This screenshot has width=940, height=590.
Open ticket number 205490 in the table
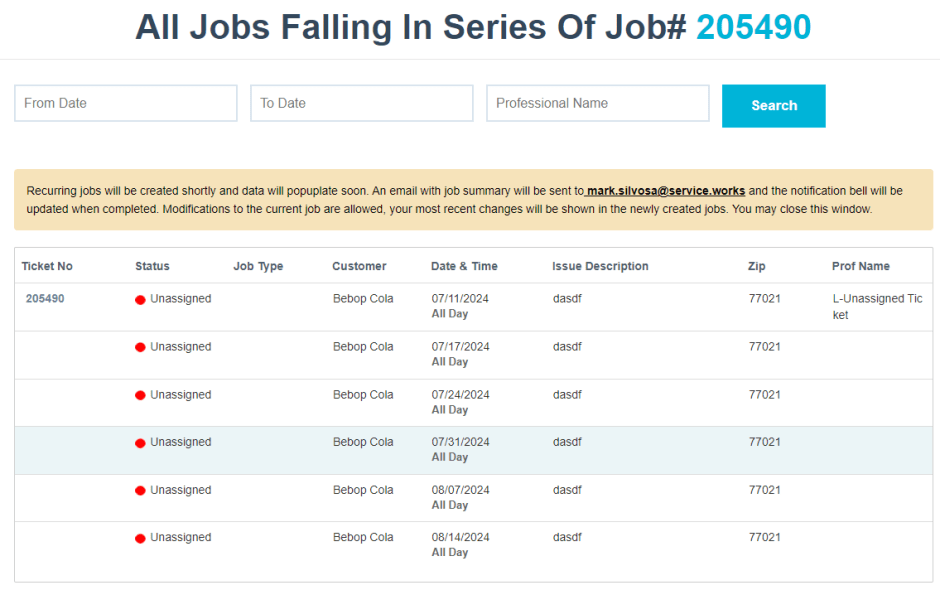pos(45,299)
